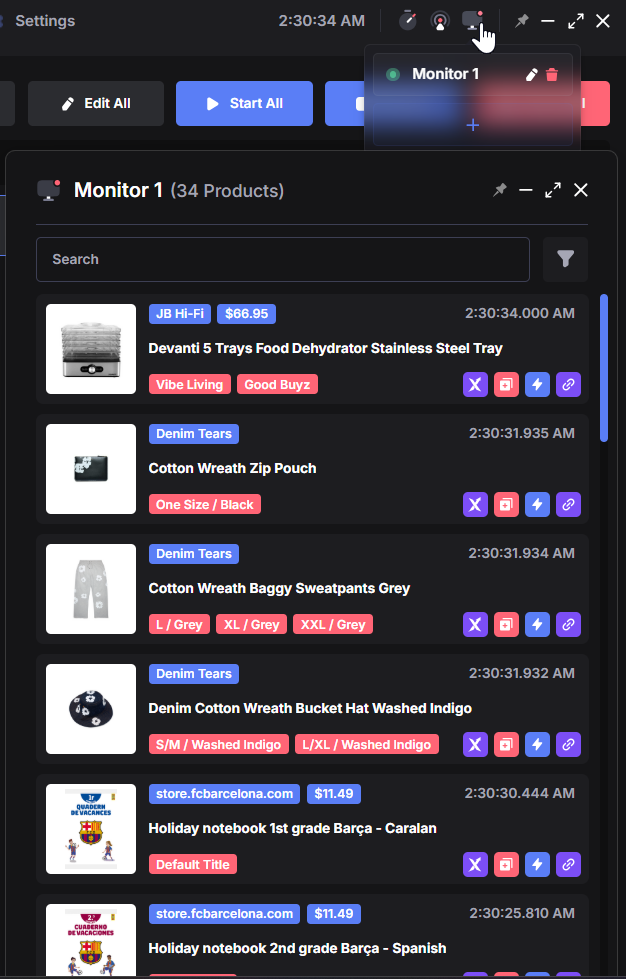626x979 pixels.
Task: Click X icon on Bucket Hat Washed Indigo row
Action: (475, 744)
